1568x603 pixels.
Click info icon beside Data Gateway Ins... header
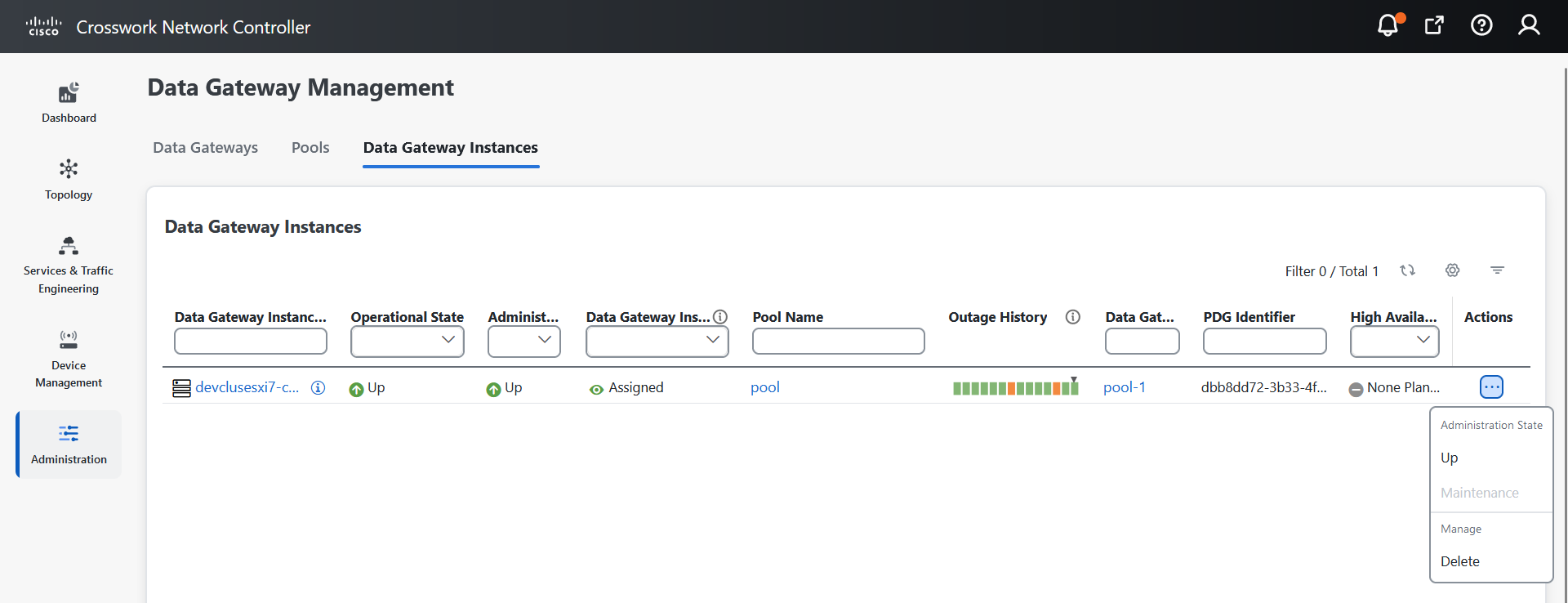coord(720,317)
